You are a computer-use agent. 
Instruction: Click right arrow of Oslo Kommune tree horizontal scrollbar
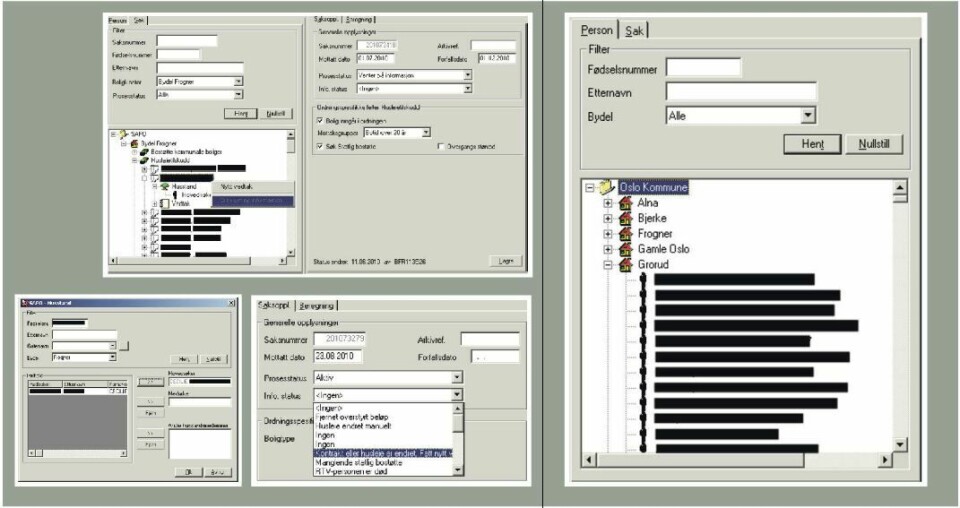tap(885, 459)
